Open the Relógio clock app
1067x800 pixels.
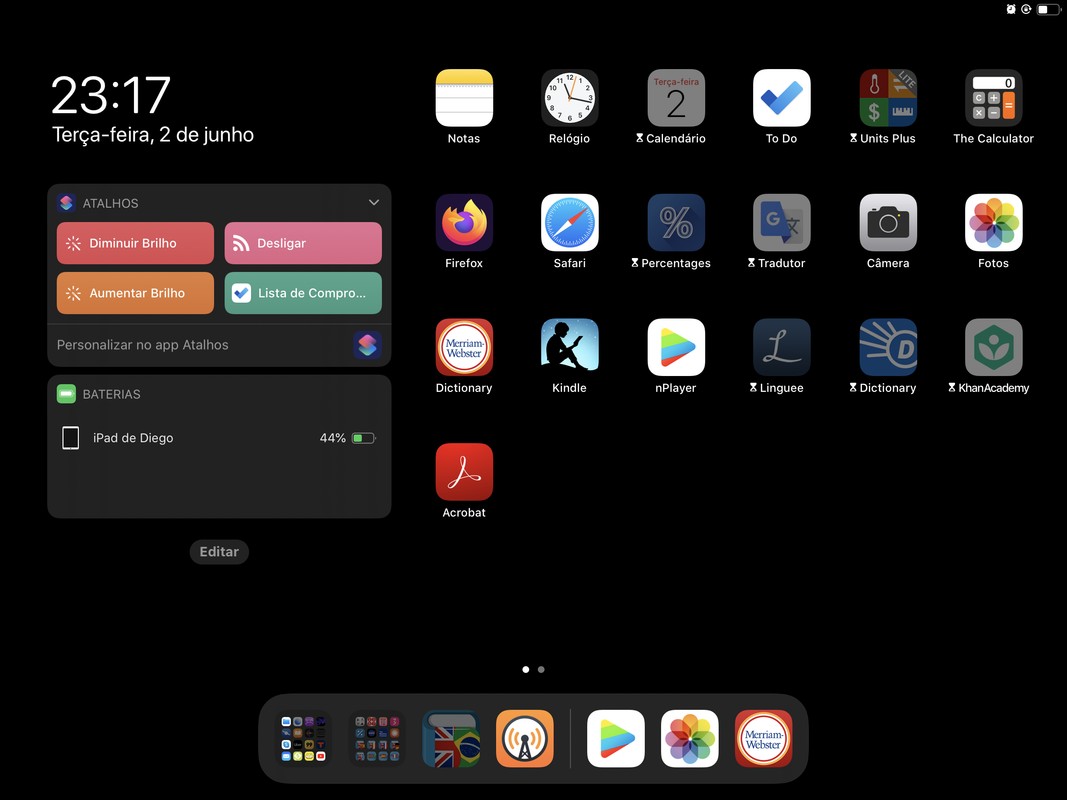(570, 98)
